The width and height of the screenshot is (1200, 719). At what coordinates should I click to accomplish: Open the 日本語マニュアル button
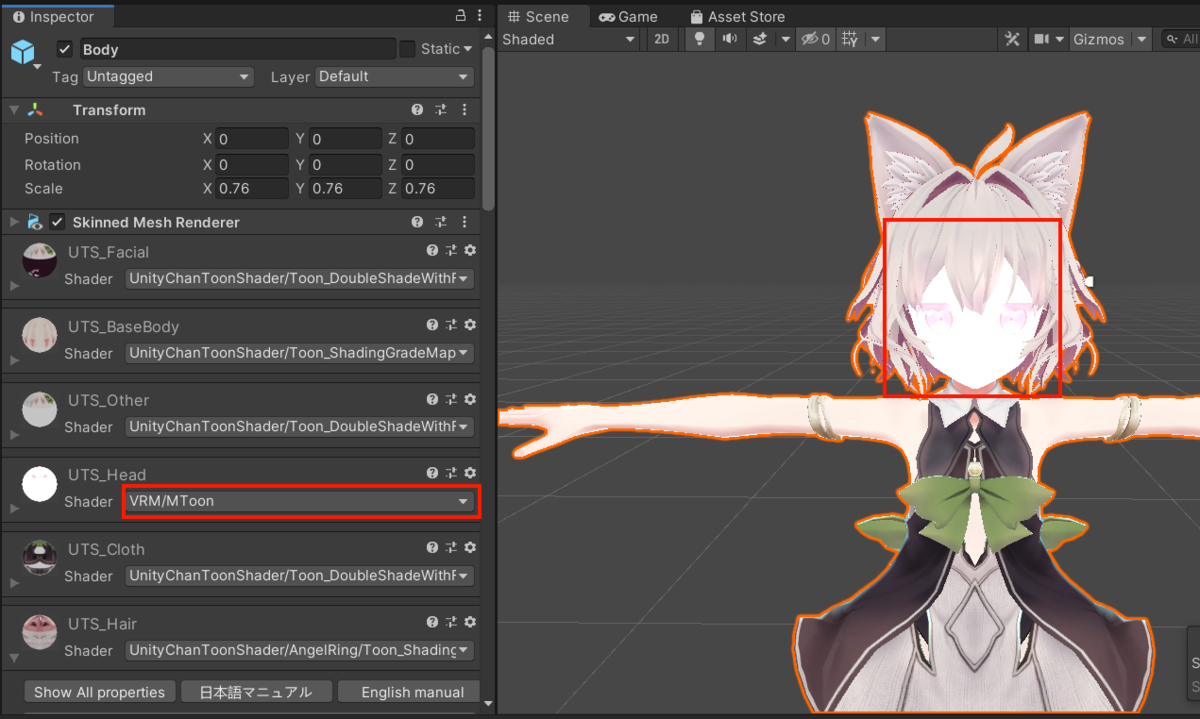point(256,692)
